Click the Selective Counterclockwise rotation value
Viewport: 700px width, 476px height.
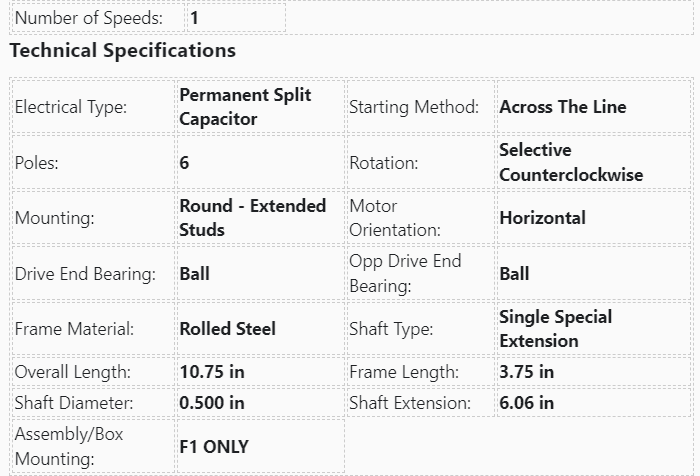point(571,163)
